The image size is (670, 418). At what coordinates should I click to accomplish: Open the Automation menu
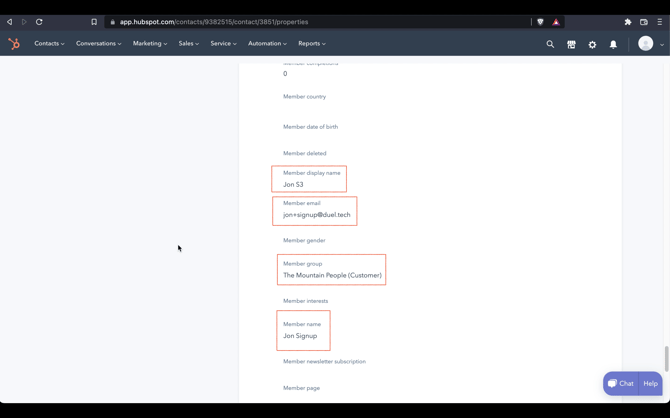point(267,44)
